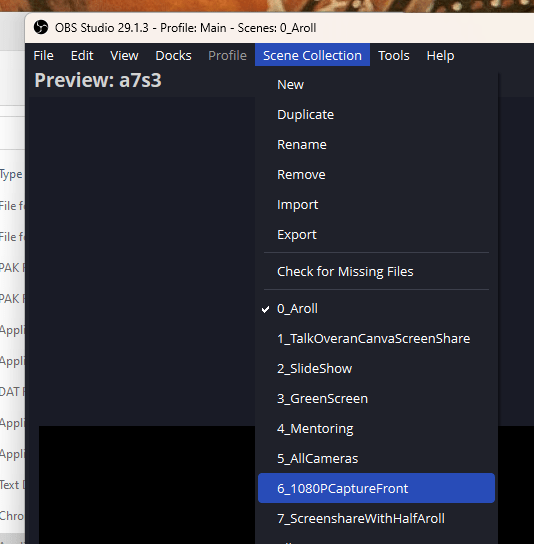The width and height of the screenshot is (534, 544).
Task: Click the OBS Studio logo icon
Action: coord(41,27)
